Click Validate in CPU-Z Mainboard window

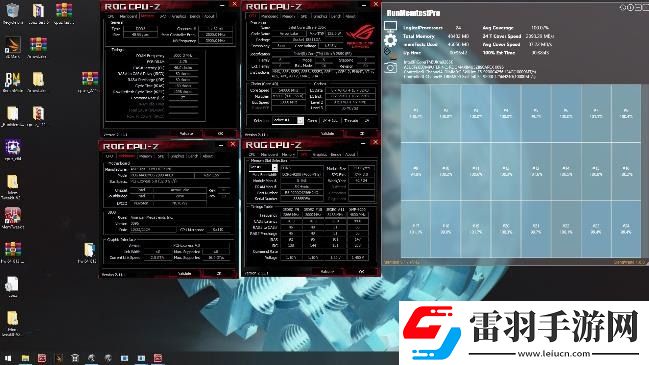click(185, 274)
